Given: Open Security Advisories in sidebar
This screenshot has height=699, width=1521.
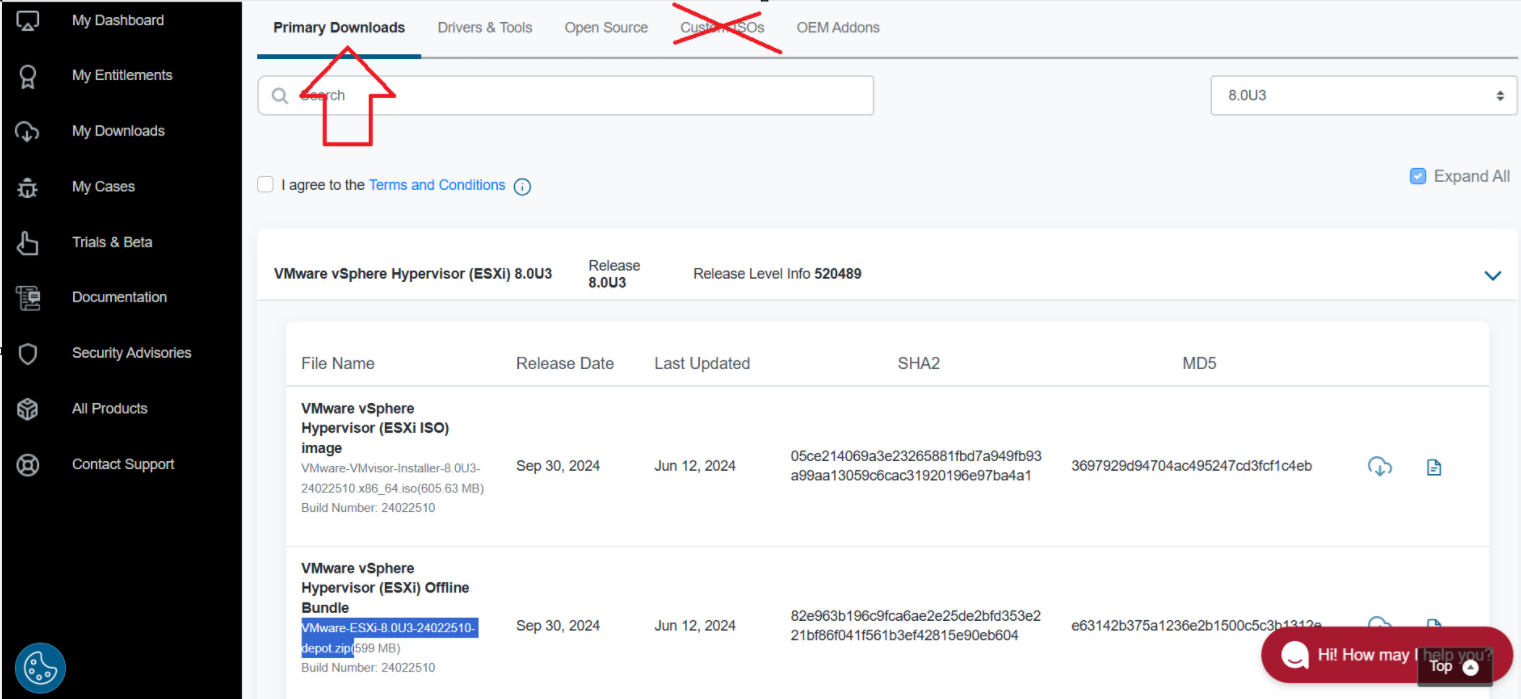Looking at the screenshot, I should click(131, 353).
